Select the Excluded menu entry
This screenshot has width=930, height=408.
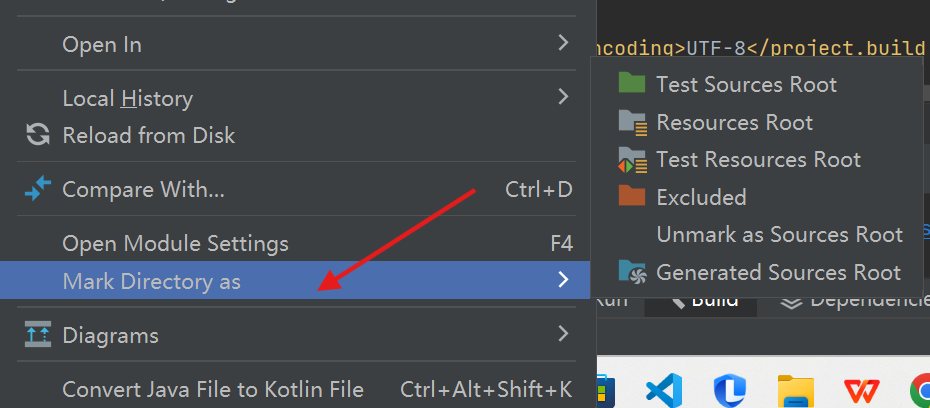758,196
